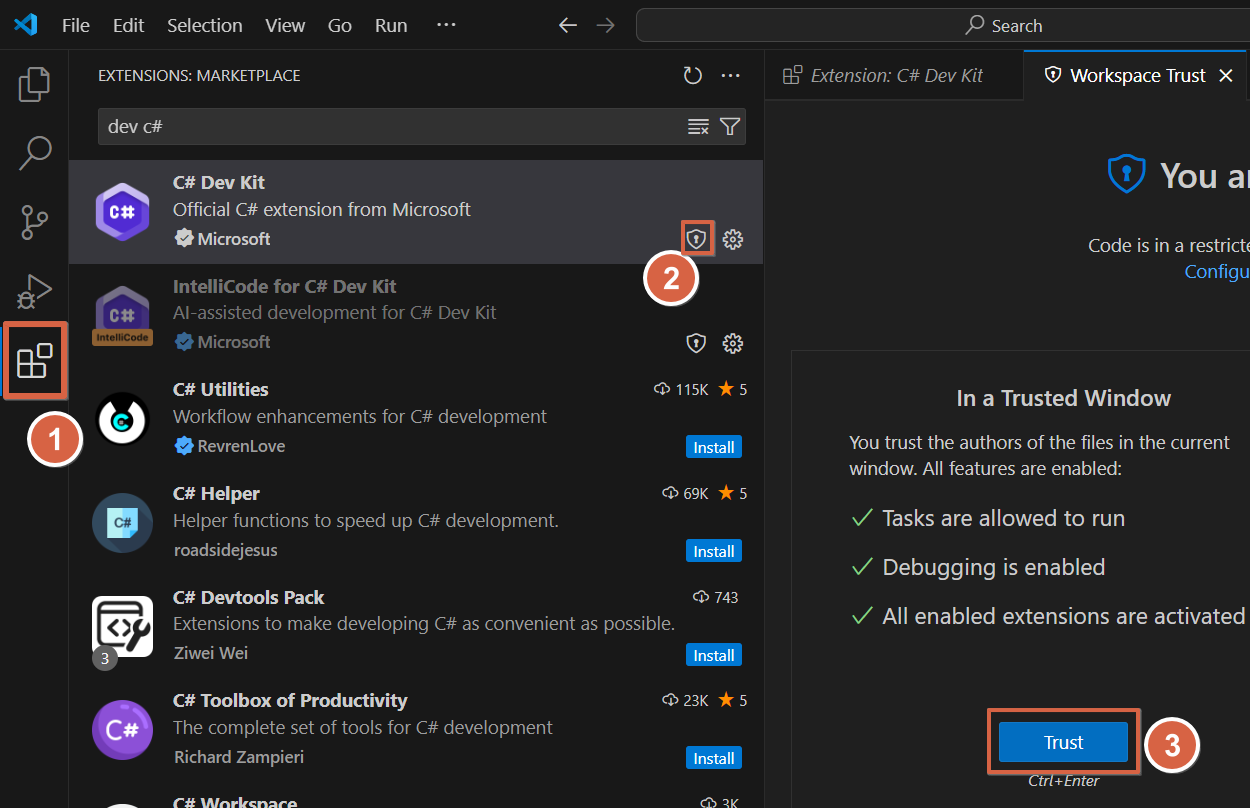
Task: Click the roadsidejesus publisher name
Action: [x=225, y=550]
